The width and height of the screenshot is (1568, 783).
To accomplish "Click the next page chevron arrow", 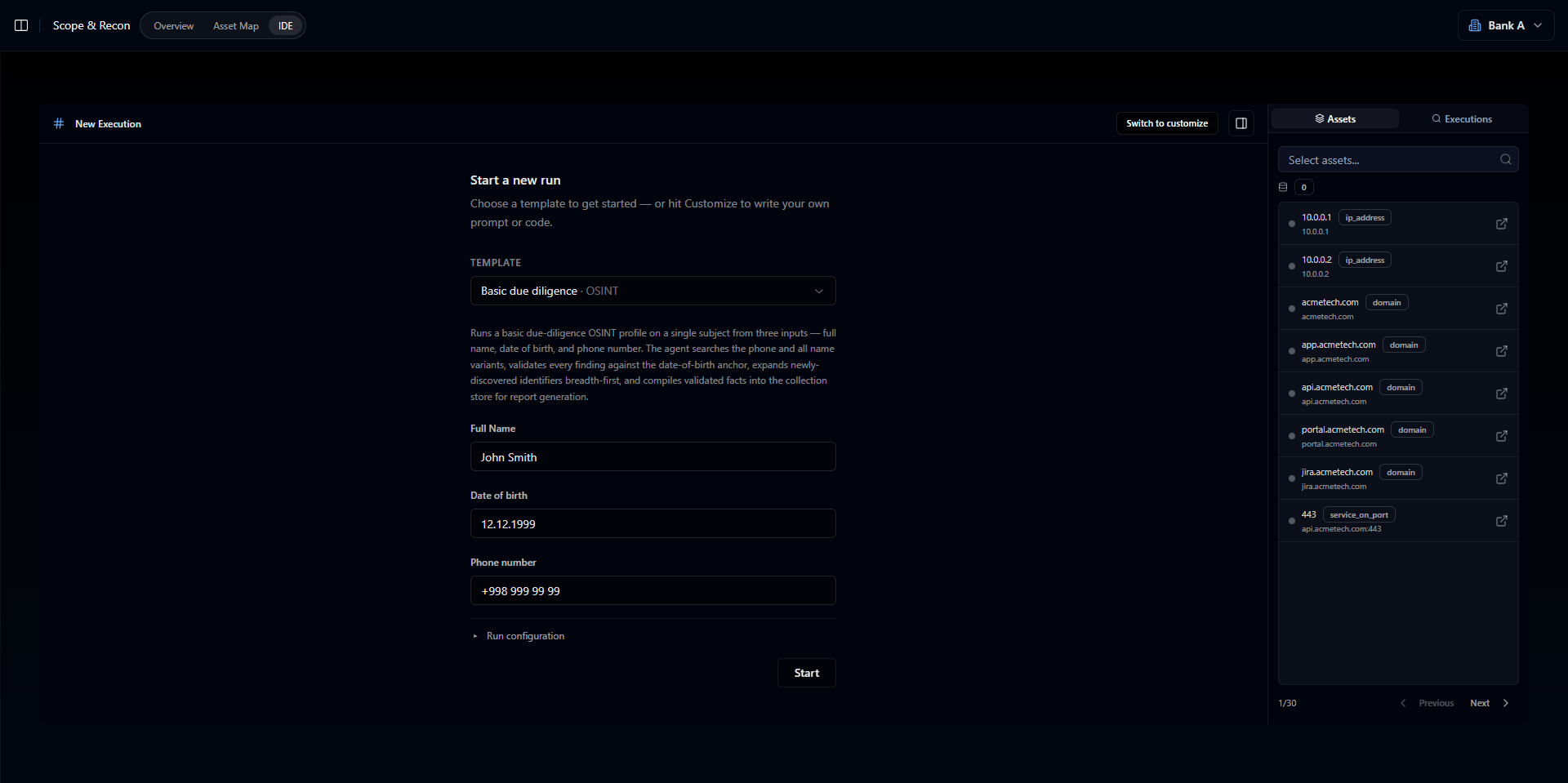I will pos(1506,703).
